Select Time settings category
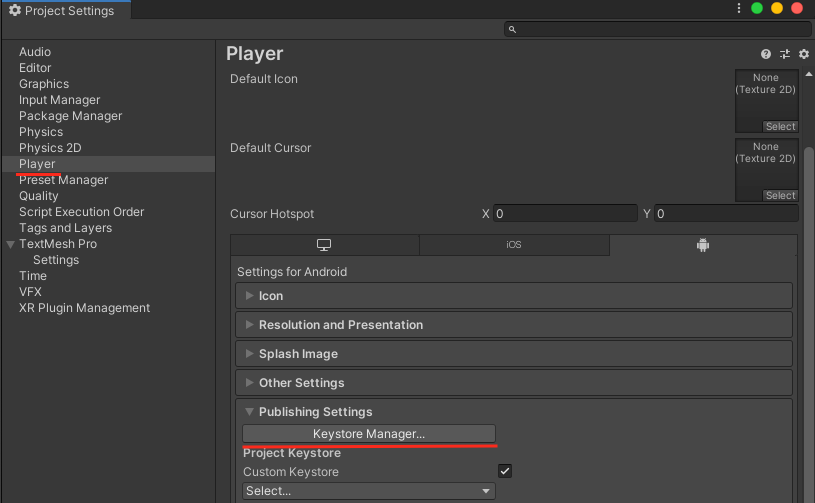This screenshot has width=815, height=503. (33, 276)
